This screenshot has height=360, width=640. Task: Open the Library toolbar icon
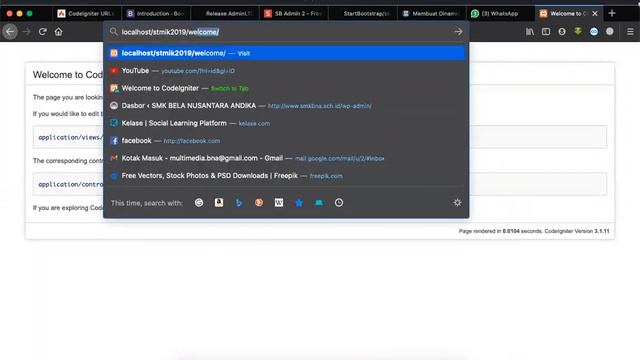click(x=530, y=31)
